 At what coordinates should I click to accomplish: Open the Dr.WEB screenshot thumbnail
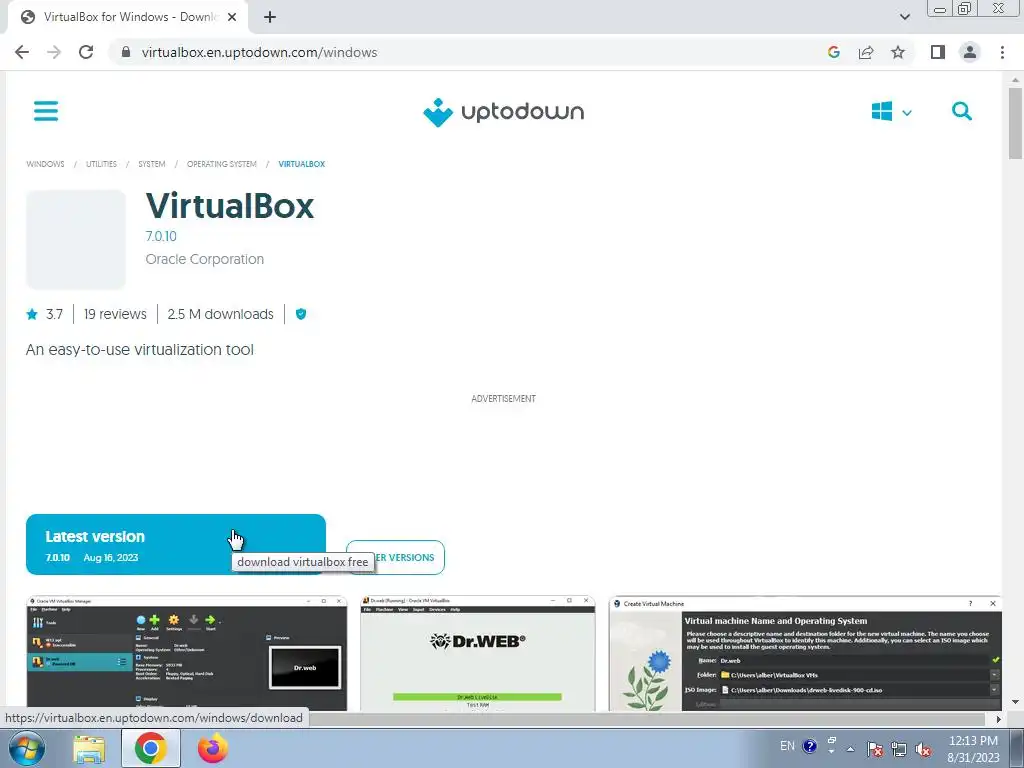point(477,653)
